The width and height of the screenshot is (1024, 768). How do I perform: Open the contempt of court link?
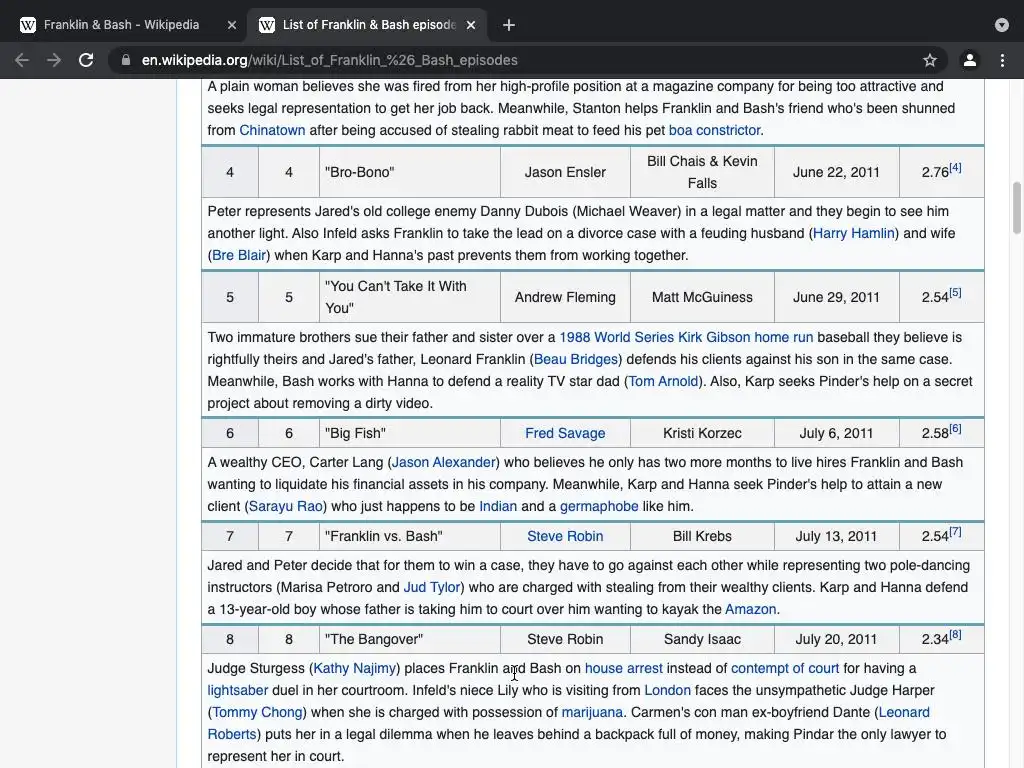(x=785, y=668)
